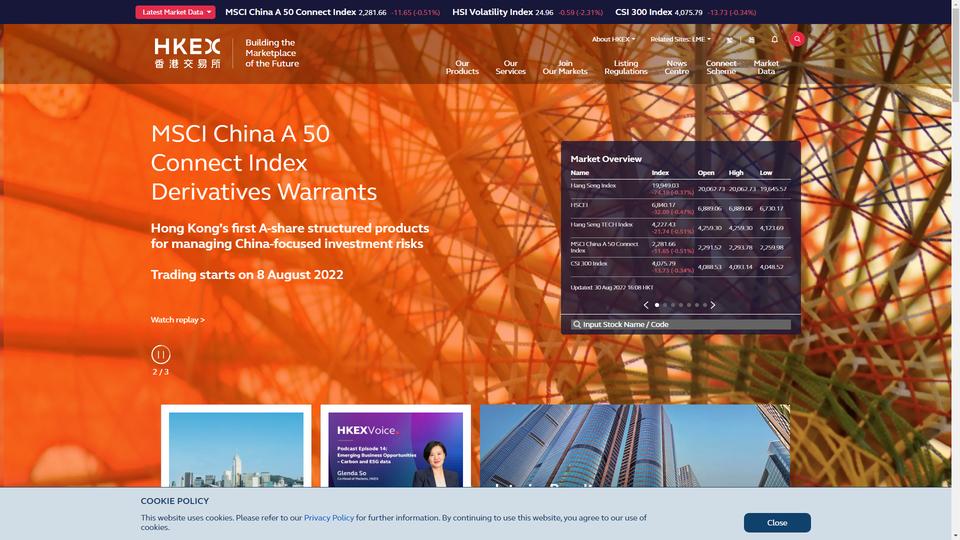Click 'Updated: 30 Aug 2022 16:08 HKT' text
The width and height of the screenshot is (960, 540).
tap(612, 287)
